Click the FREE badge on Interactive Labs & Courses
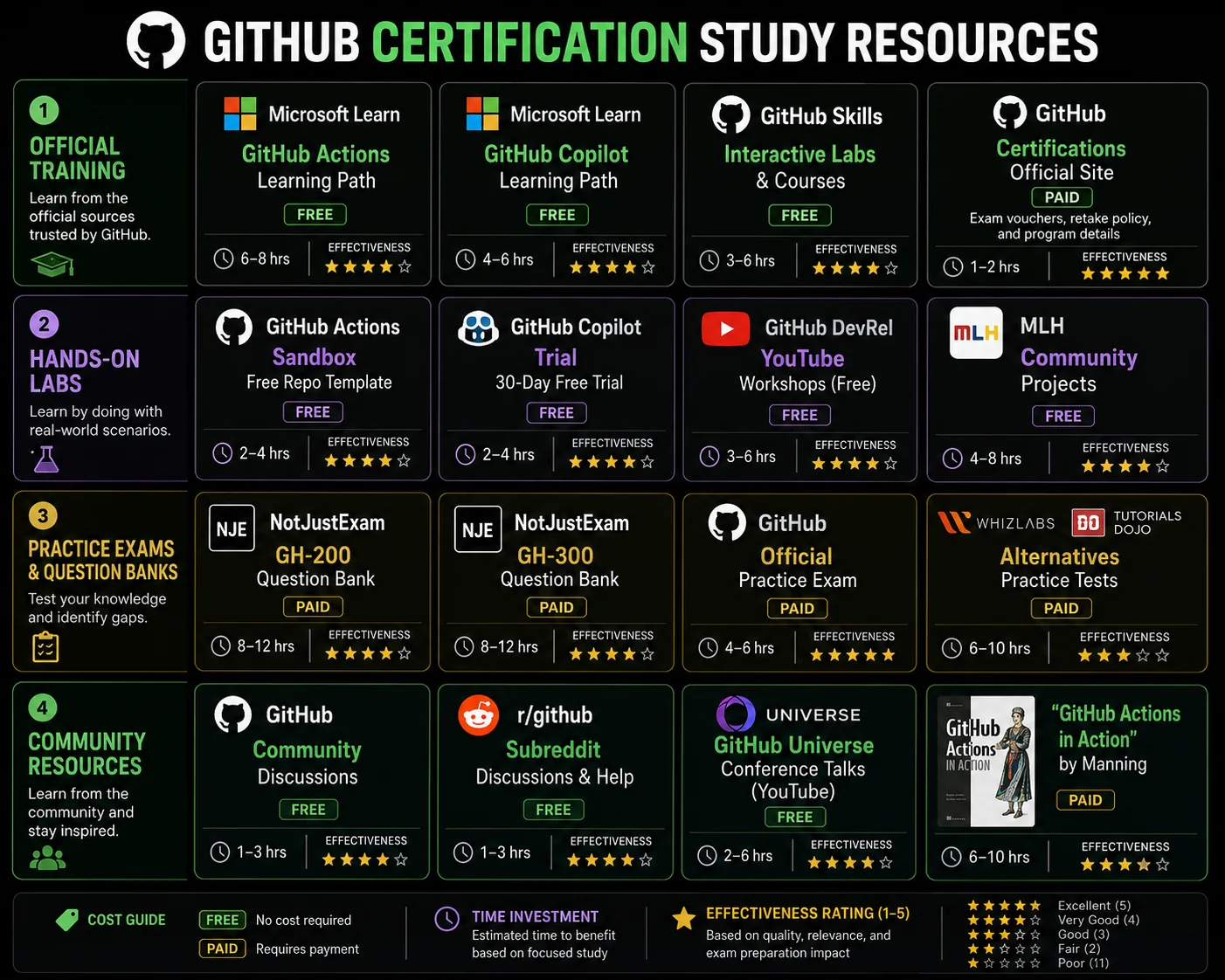Screen dimensions: 1225x980 (x=800, y=215)
